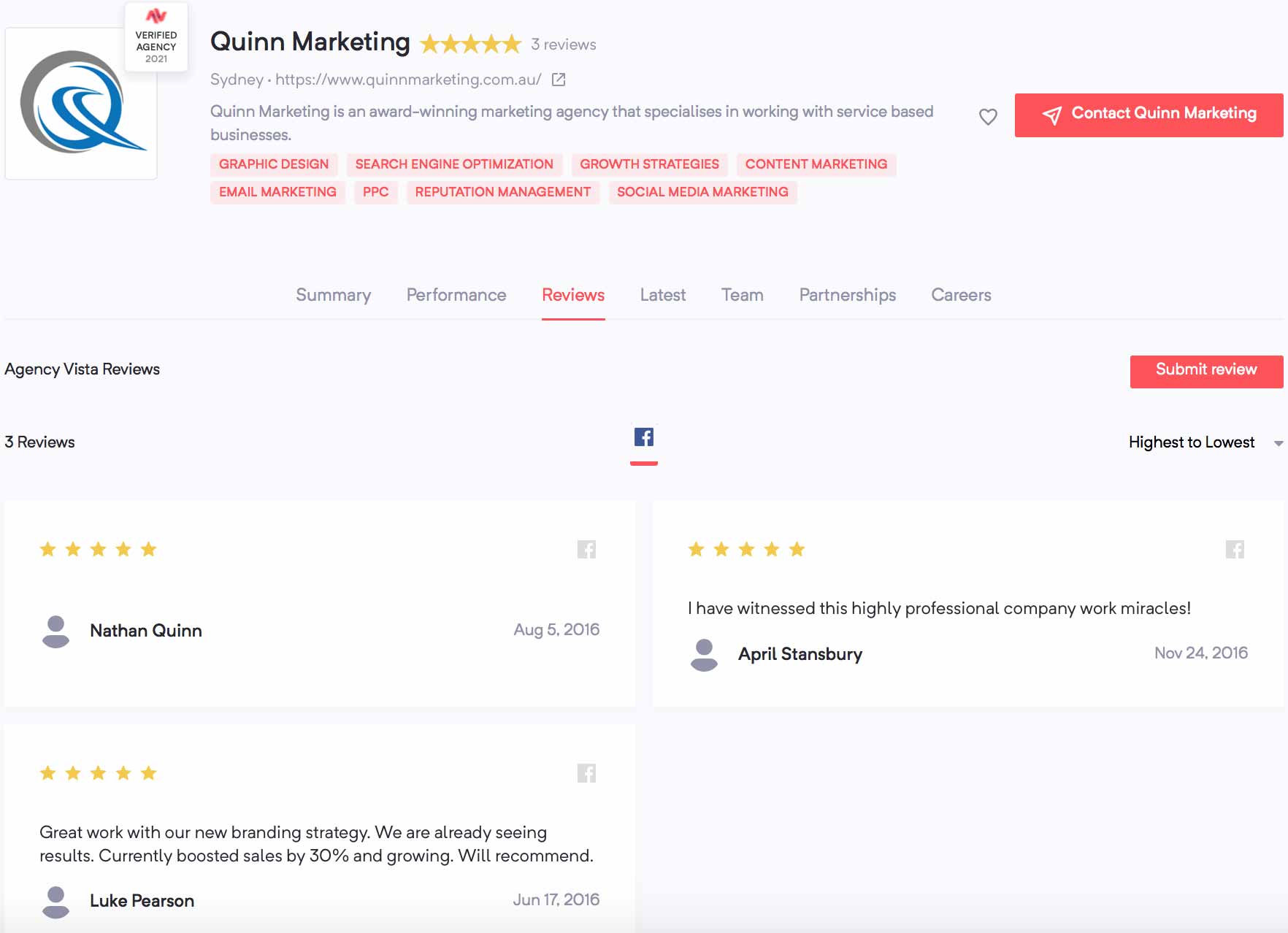
Task: Click reviewer name Nathan Quinn
Action: click(x=146, y=631)
